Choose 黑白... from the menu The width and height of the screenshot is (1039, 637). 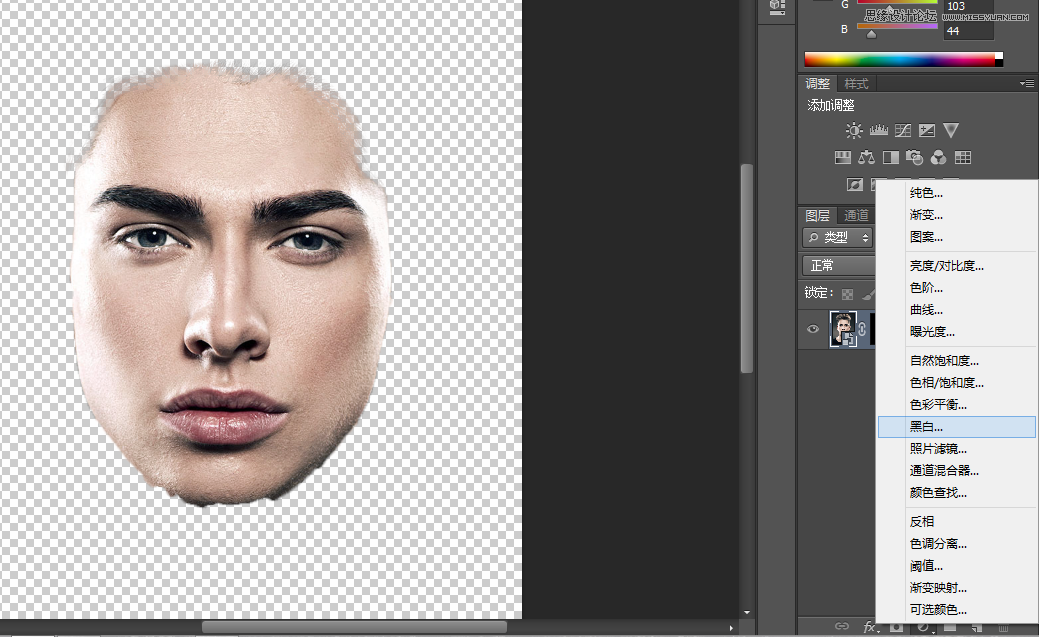[x=957, y=427]
